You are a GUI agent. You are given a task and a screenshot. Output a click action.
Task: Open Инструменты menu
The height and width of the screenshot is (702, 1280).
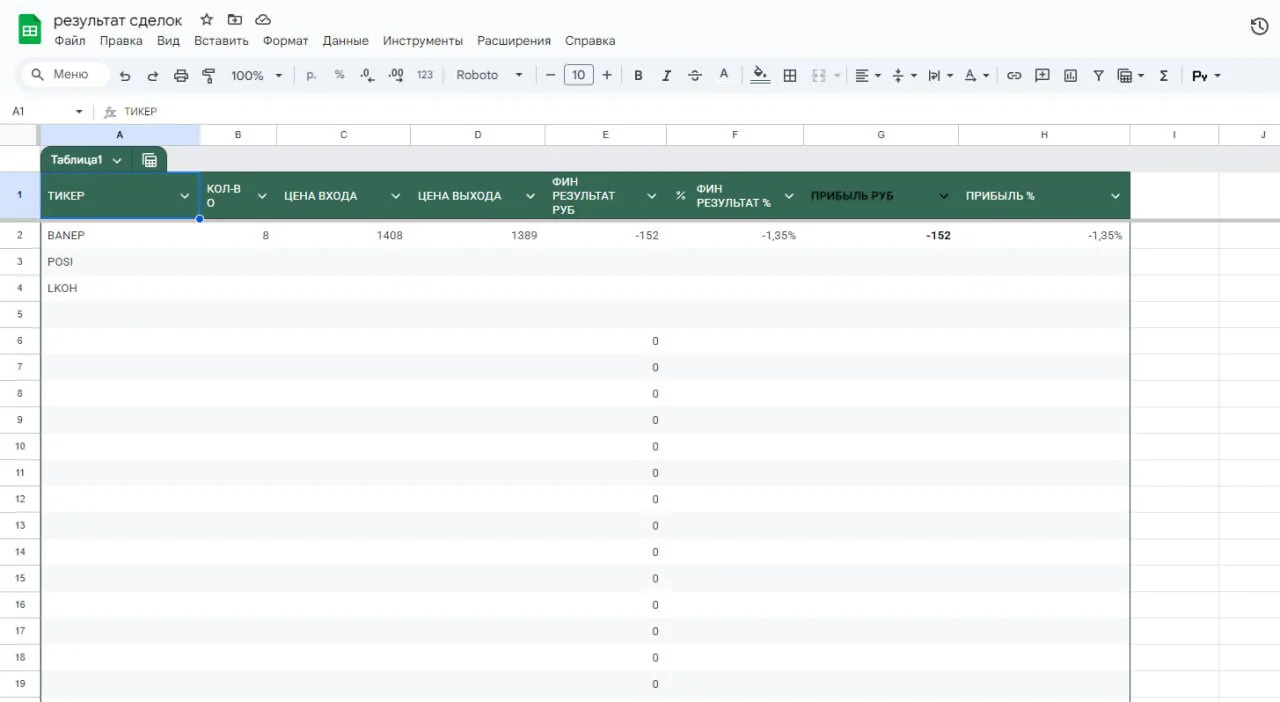(x=423, y=41)
